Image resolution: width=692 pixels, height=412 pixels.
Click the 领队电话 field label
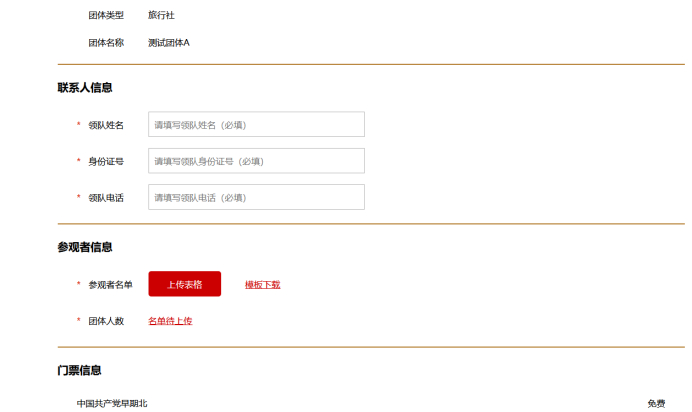(x=106, y=197)
